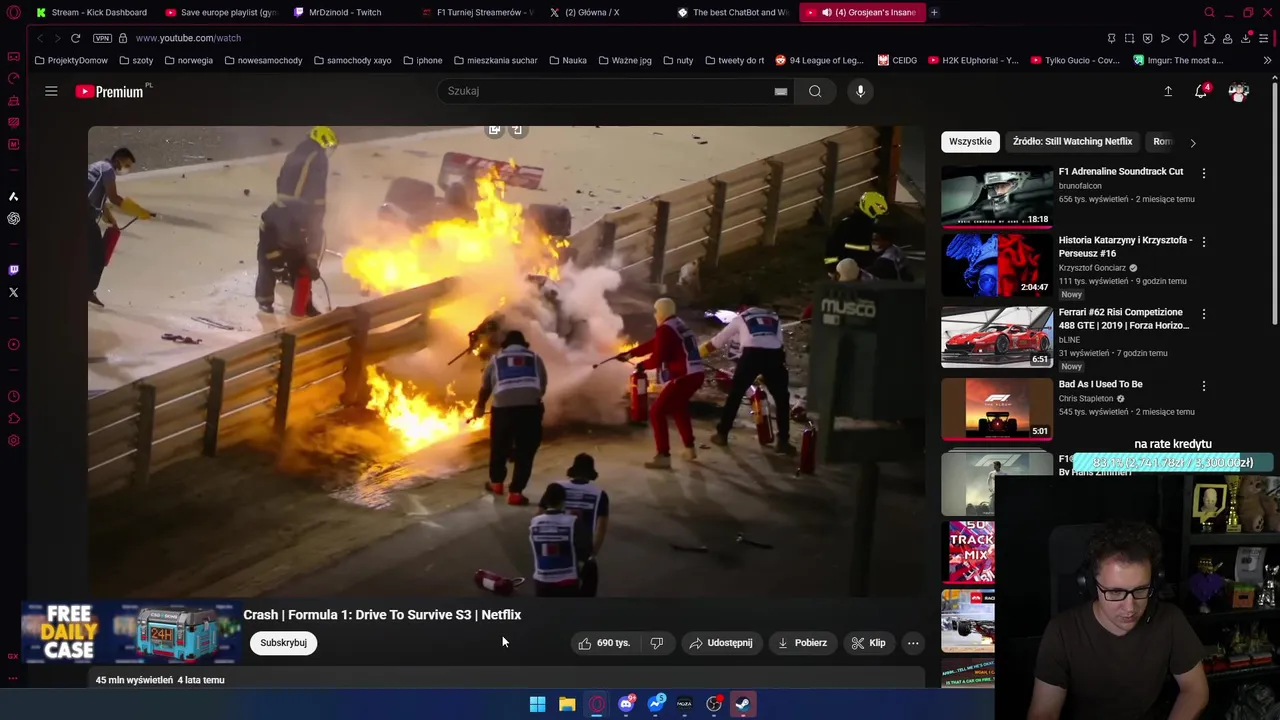This screenshot has height=720, width=1280.
Task: Open the Create upload icon
Action: (1168, 91)
